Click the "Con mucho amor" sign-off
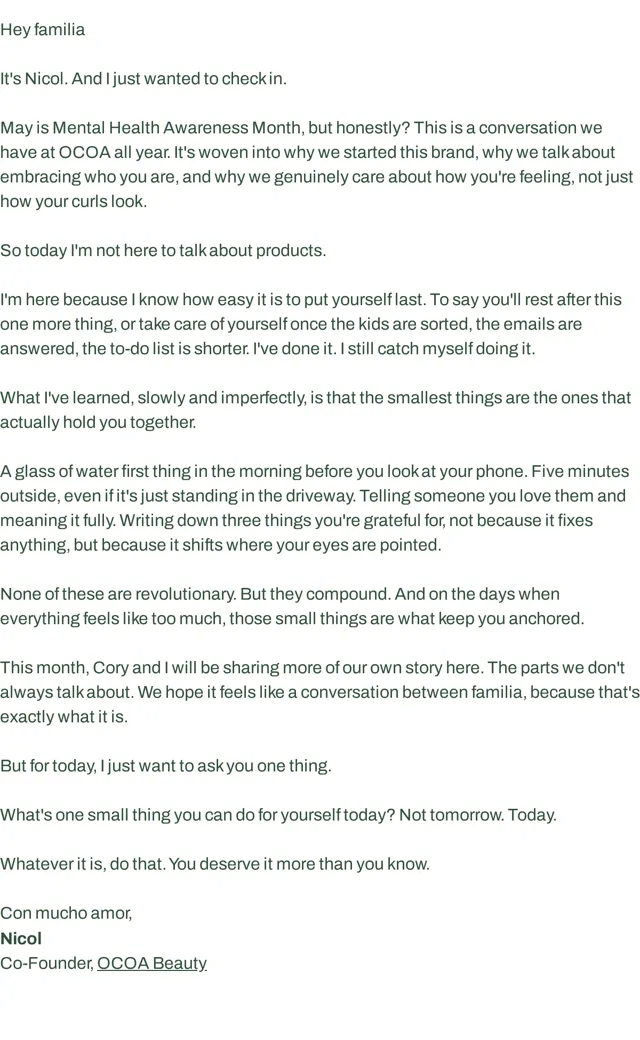This screenshot has width=640, height=1040. 66,913
